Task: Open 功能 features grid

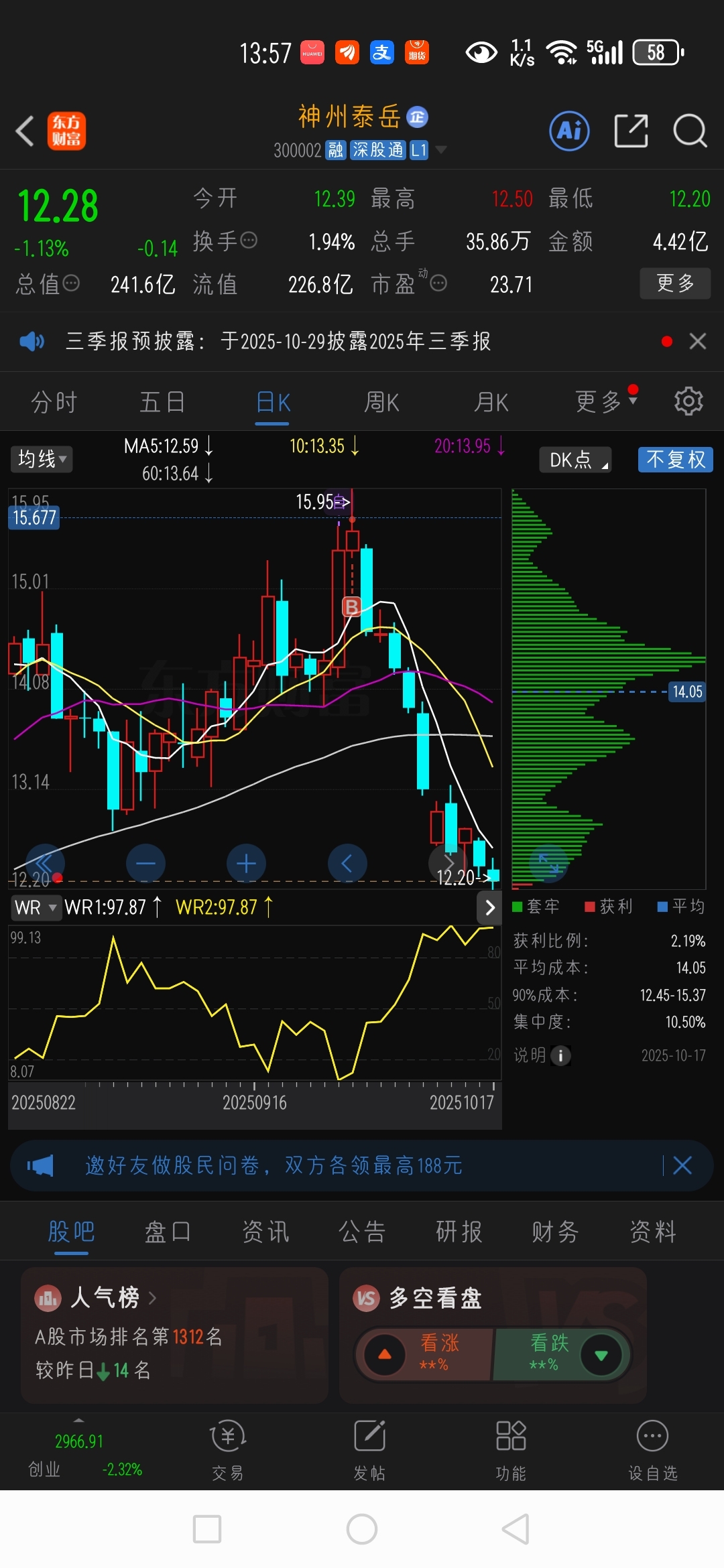Action: click(511, 1451)
